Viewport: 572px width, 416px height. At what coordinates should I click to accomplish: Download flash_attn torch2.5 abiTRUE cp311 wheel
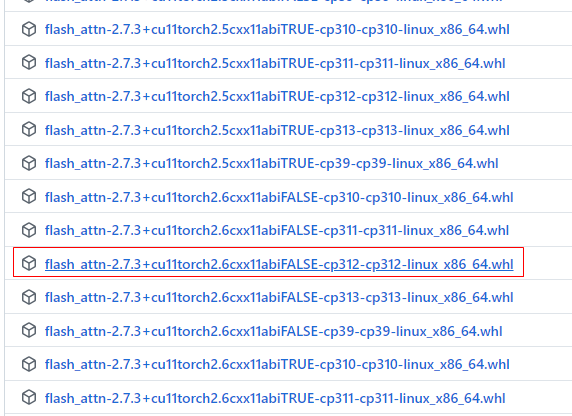pos(275,63)
